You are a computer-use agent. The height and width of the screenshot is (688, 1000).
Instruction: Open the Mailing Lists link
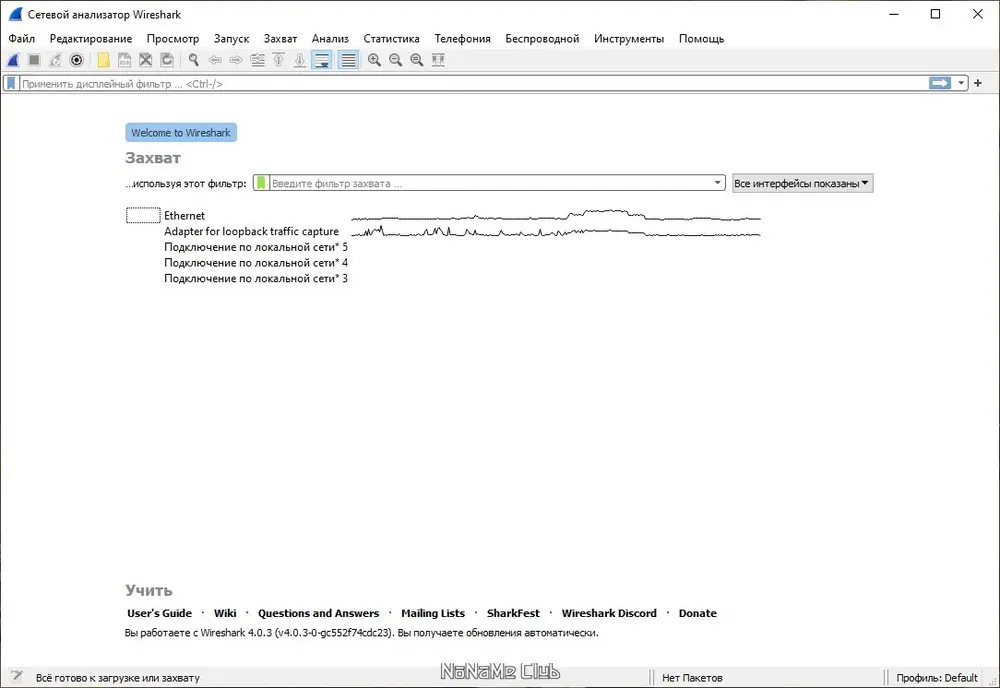tap(433, 613)
